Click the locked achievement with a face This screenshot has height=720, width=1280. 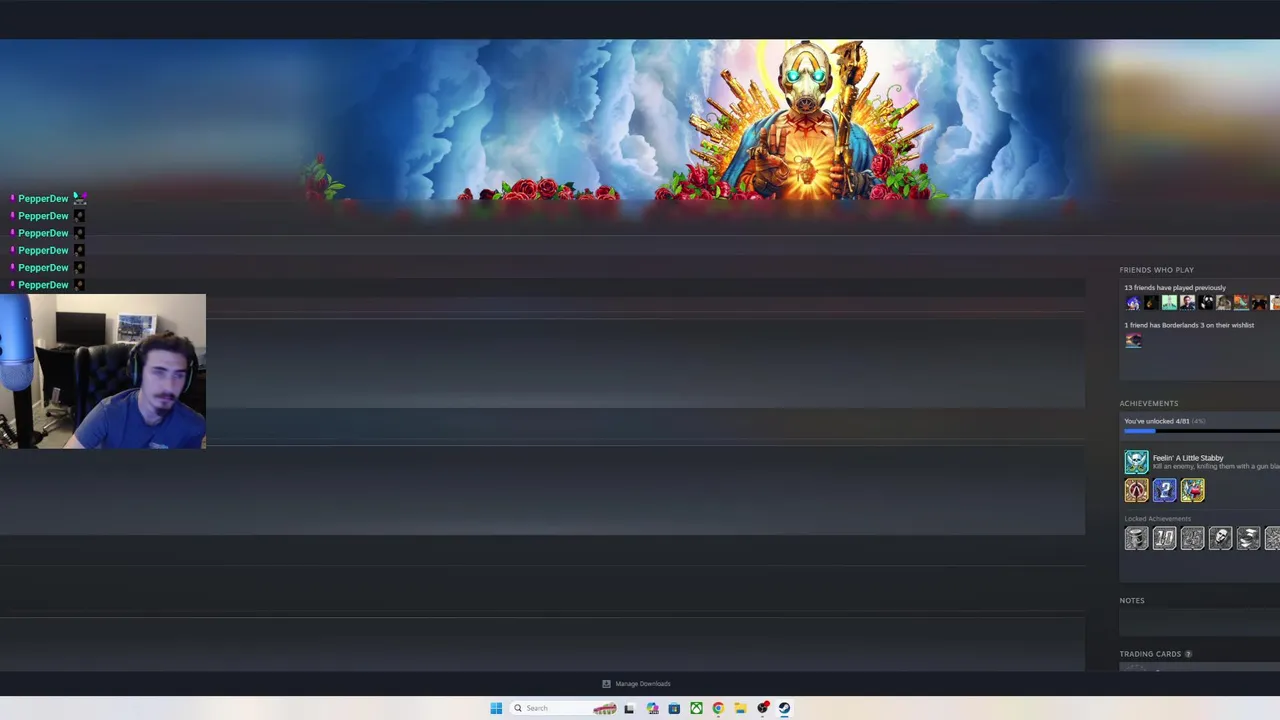(1220, 539)
